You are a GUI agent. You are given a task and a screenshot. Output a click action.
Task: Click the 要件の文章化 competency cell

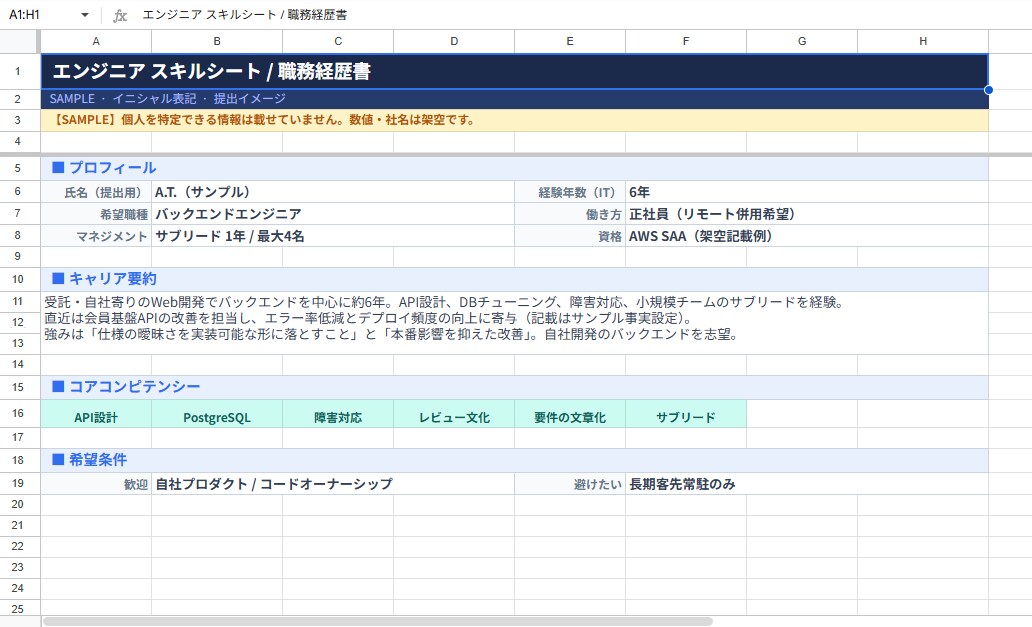570,414
